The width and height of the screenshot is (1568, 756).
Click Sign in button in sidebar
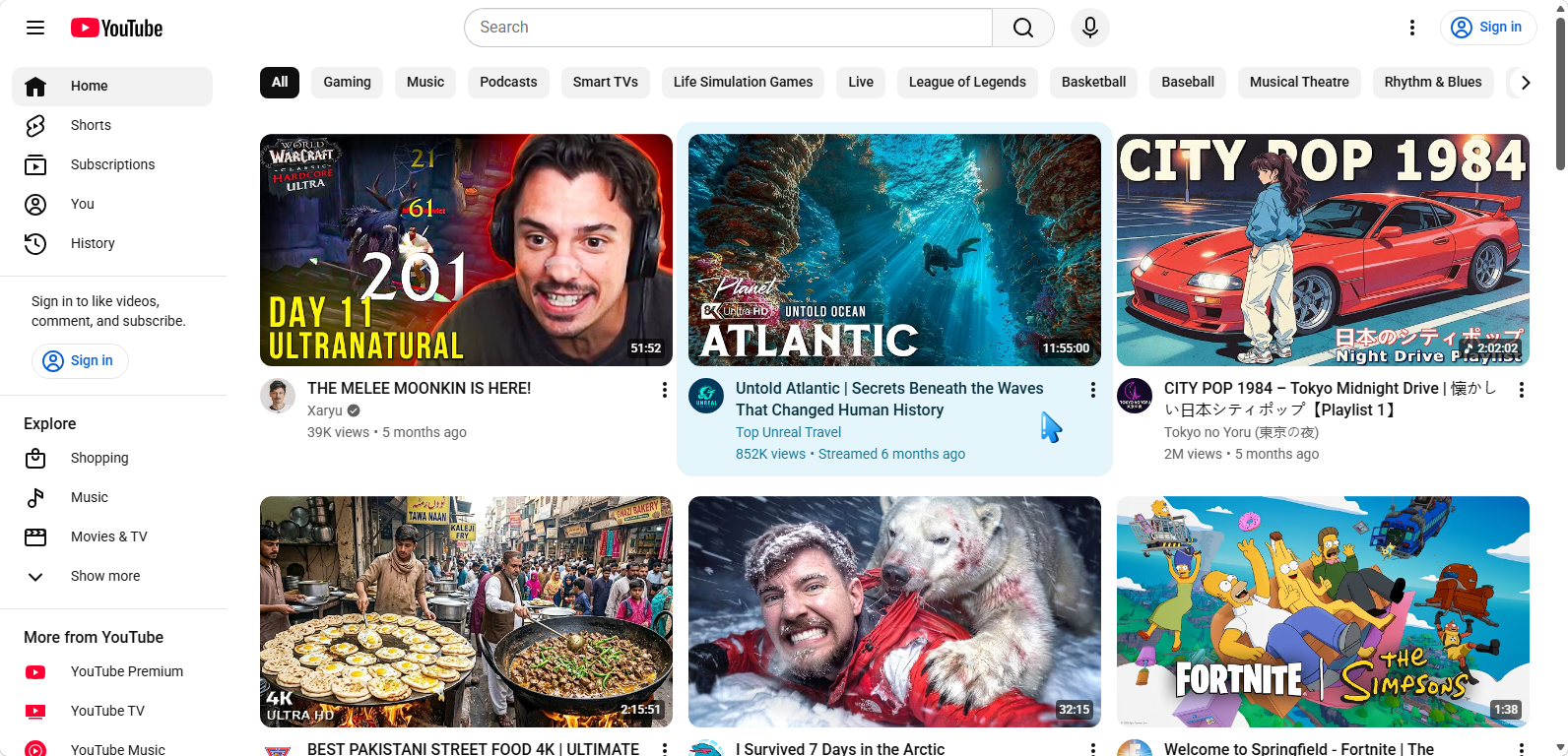click(80, 360)
